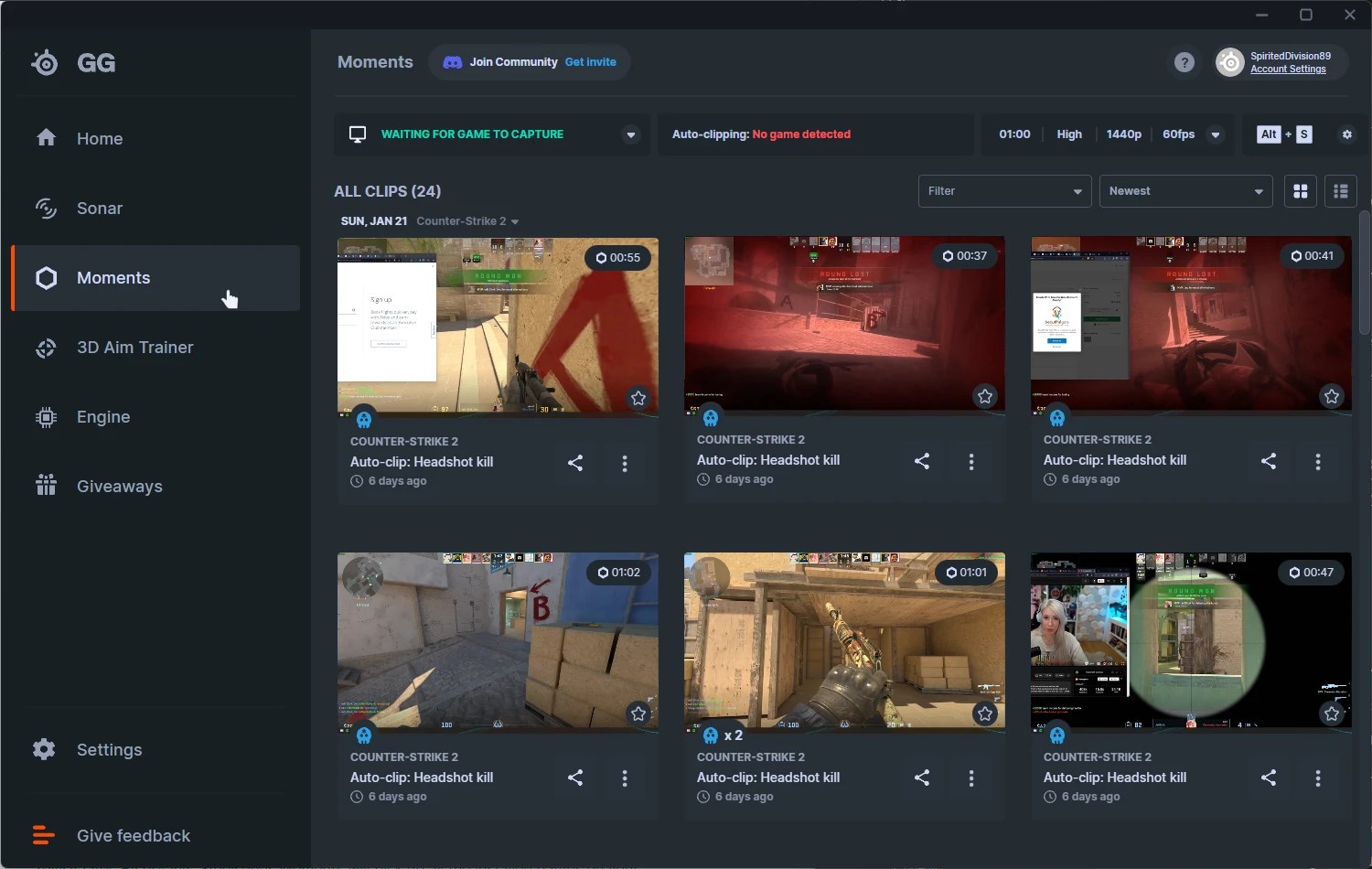1372x869 pixels.
Task: Click the headshot skull badge on 00:55 clip
Action: (x=364, y=420)
